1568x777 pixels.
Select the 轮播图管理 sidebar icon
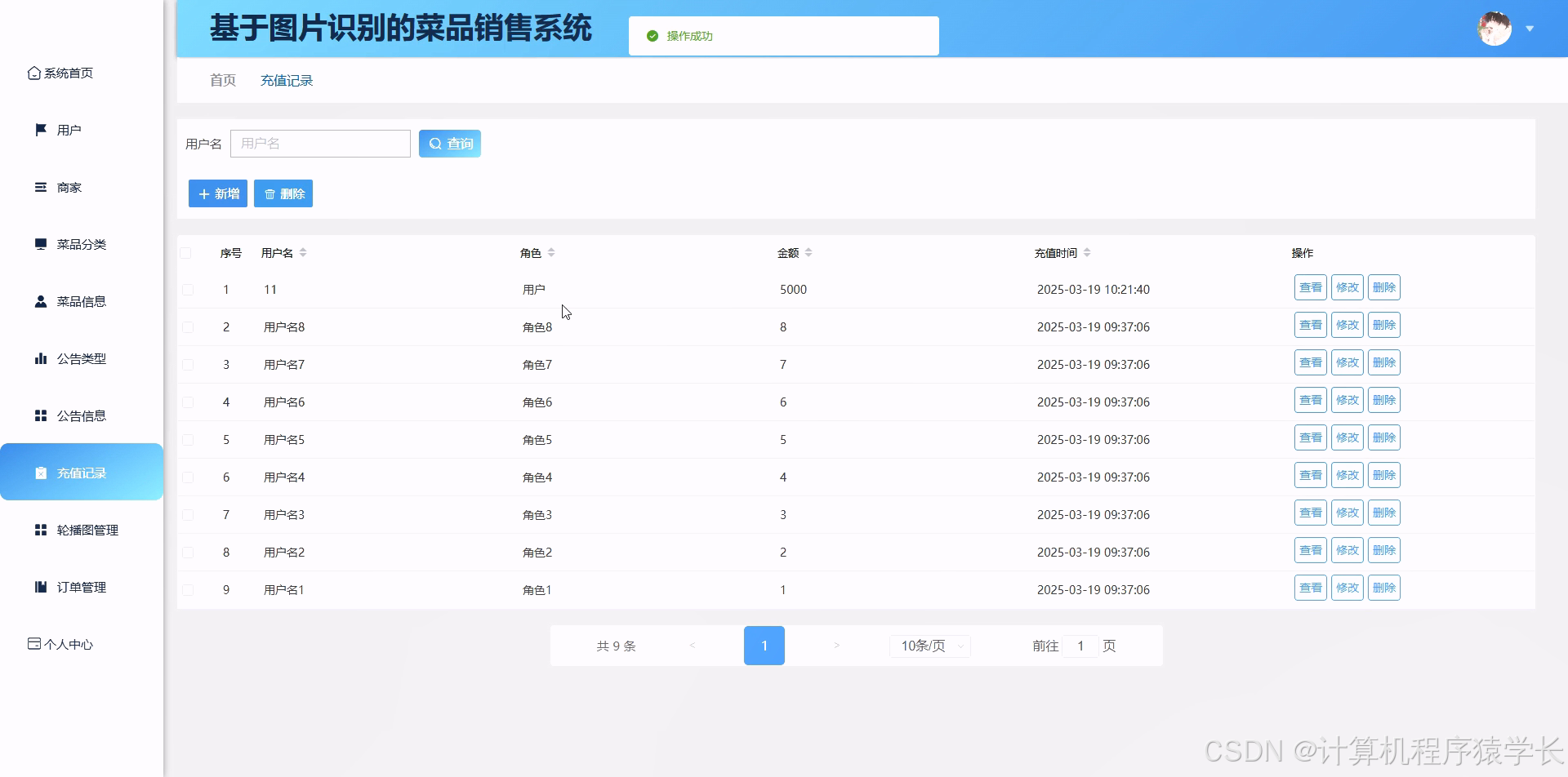(40, 530)
